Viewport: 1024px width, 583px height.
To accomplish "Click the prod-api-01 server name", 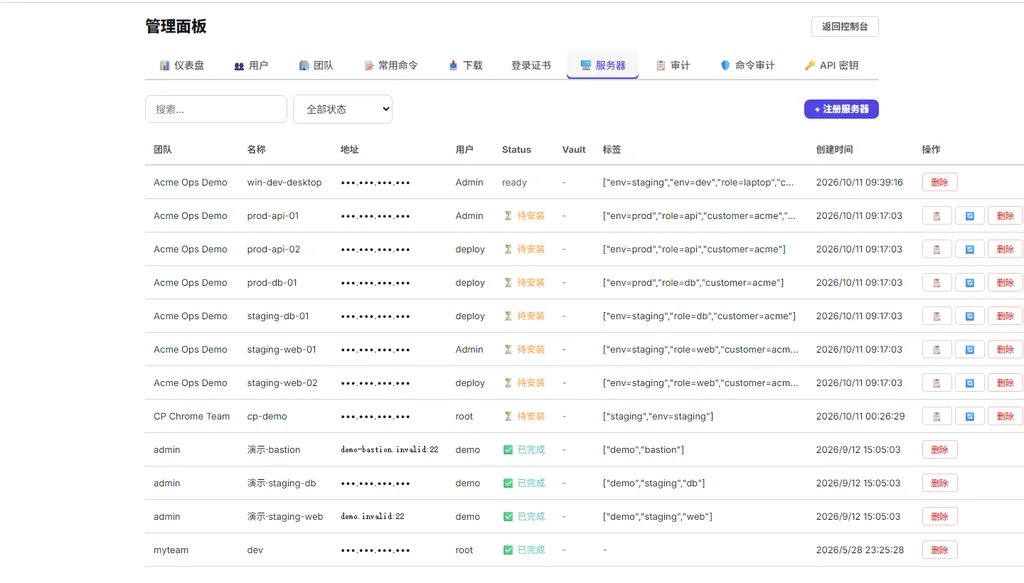I will click(x=273, y=215).
